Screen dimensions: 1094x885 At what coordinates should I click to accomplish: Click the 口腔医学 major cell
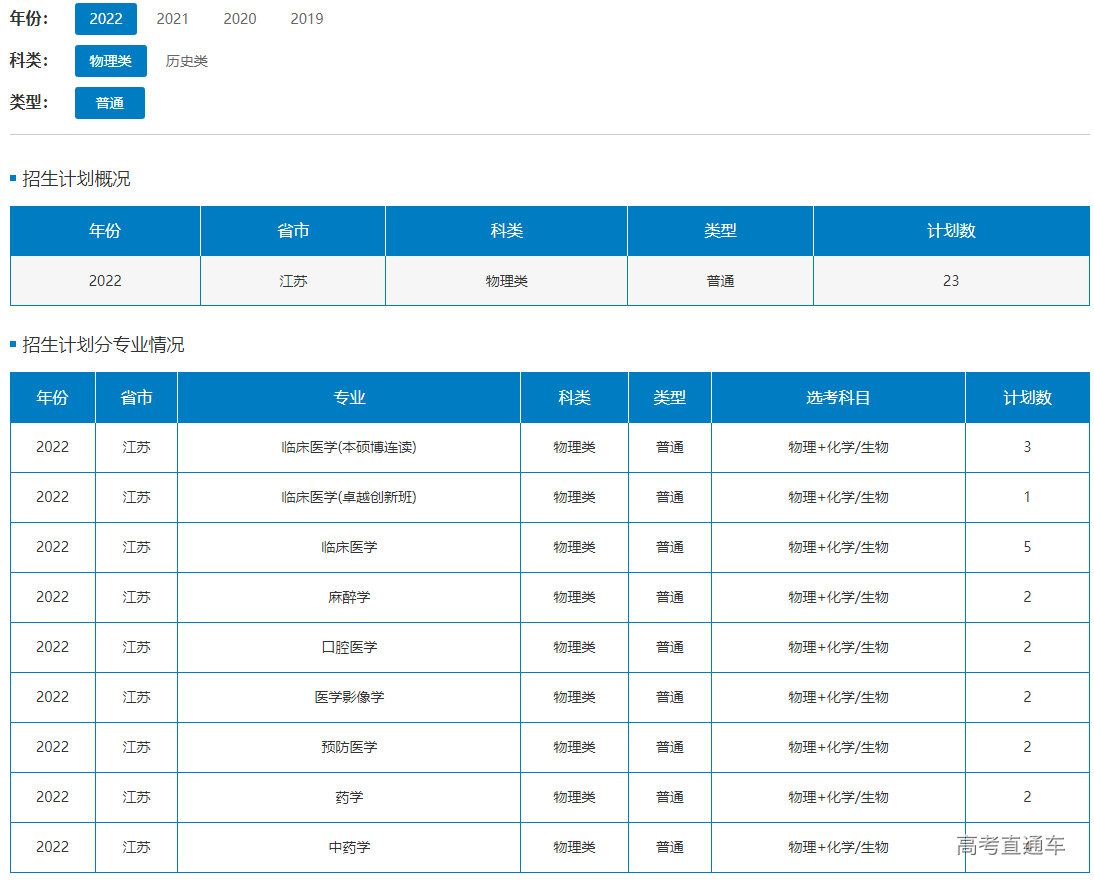[x=349, y=647]
